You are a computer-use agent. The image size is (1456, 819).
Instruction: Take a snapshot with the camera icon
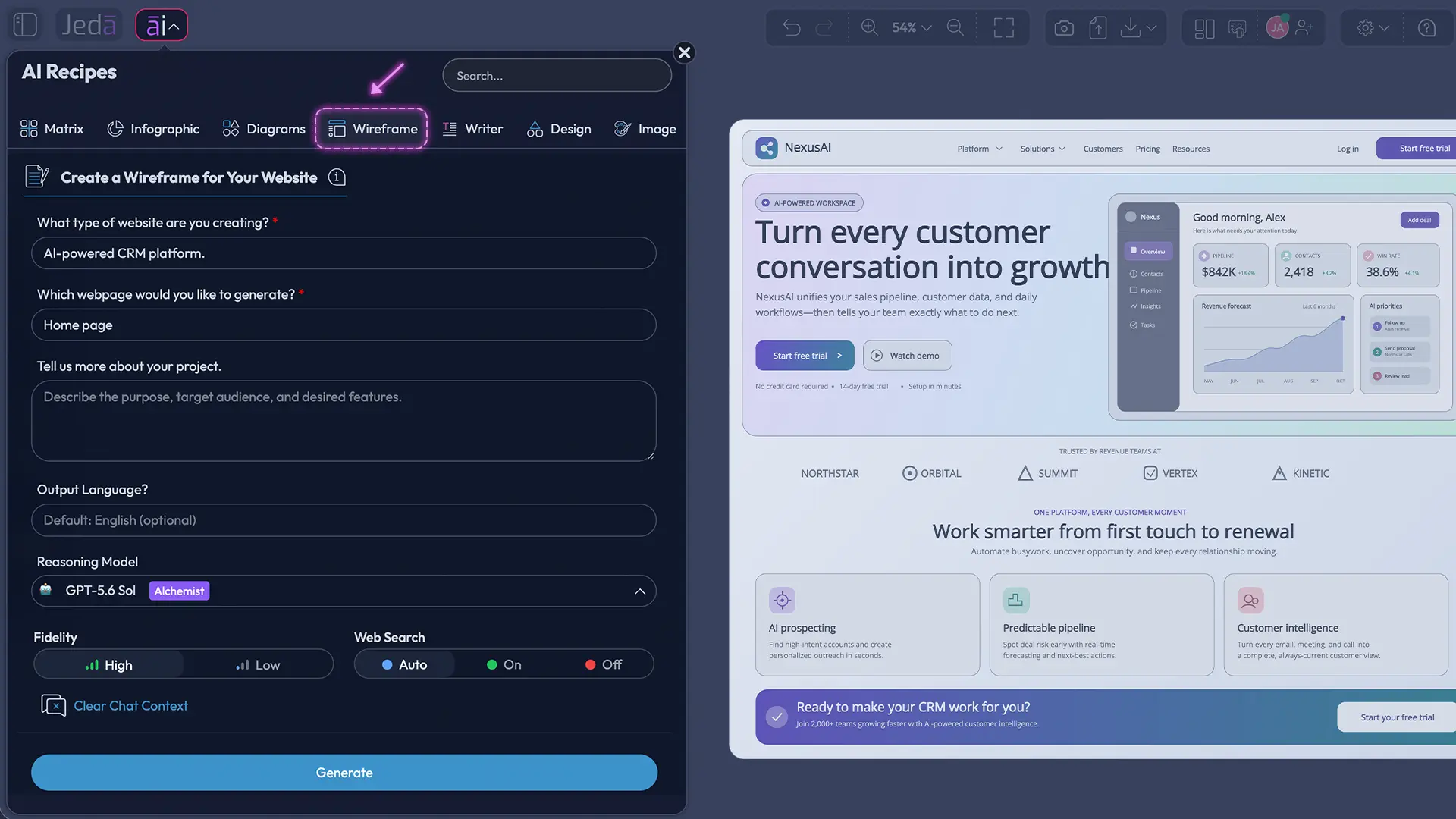pyautogui.click(x=1064, y=28)
